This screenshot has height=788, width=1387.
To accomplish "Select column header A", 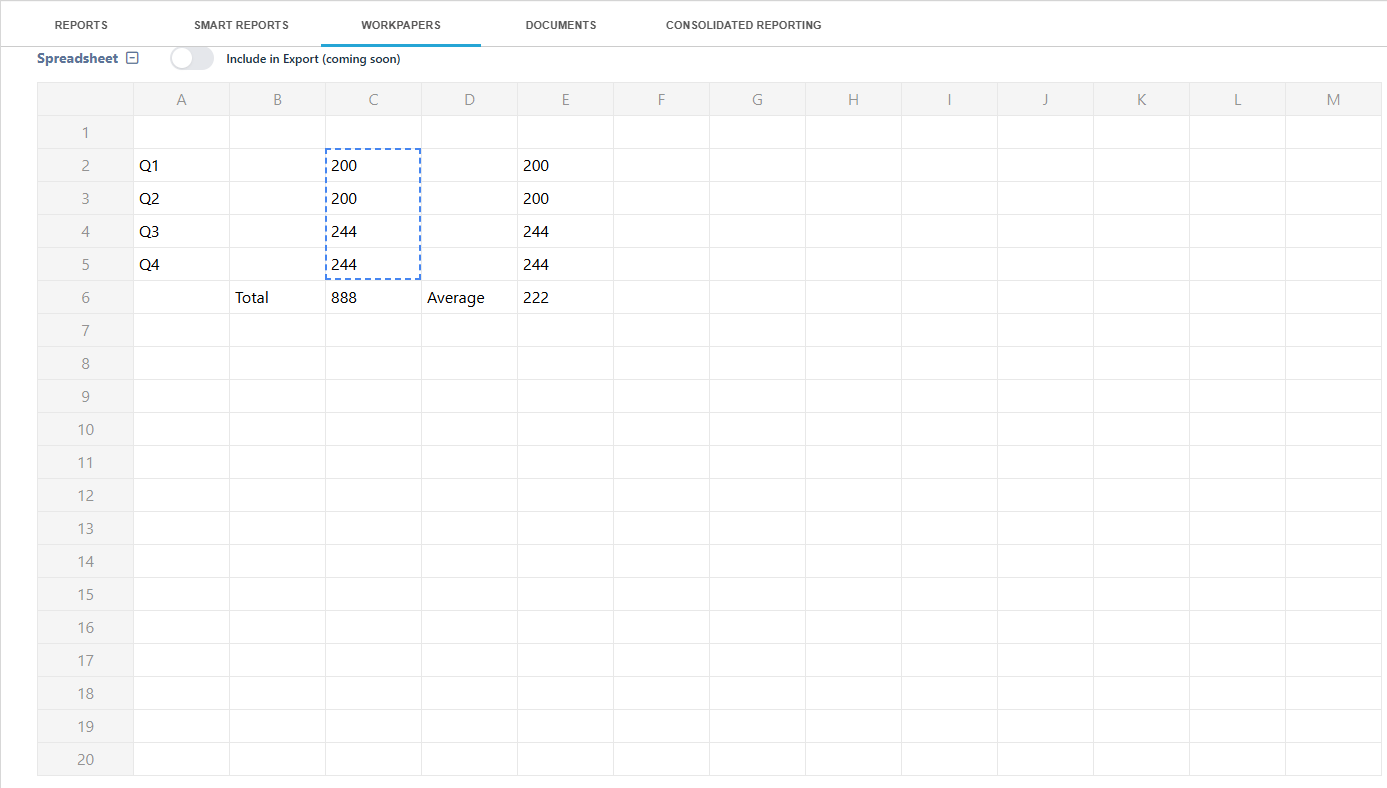I will tap(181, 99).
